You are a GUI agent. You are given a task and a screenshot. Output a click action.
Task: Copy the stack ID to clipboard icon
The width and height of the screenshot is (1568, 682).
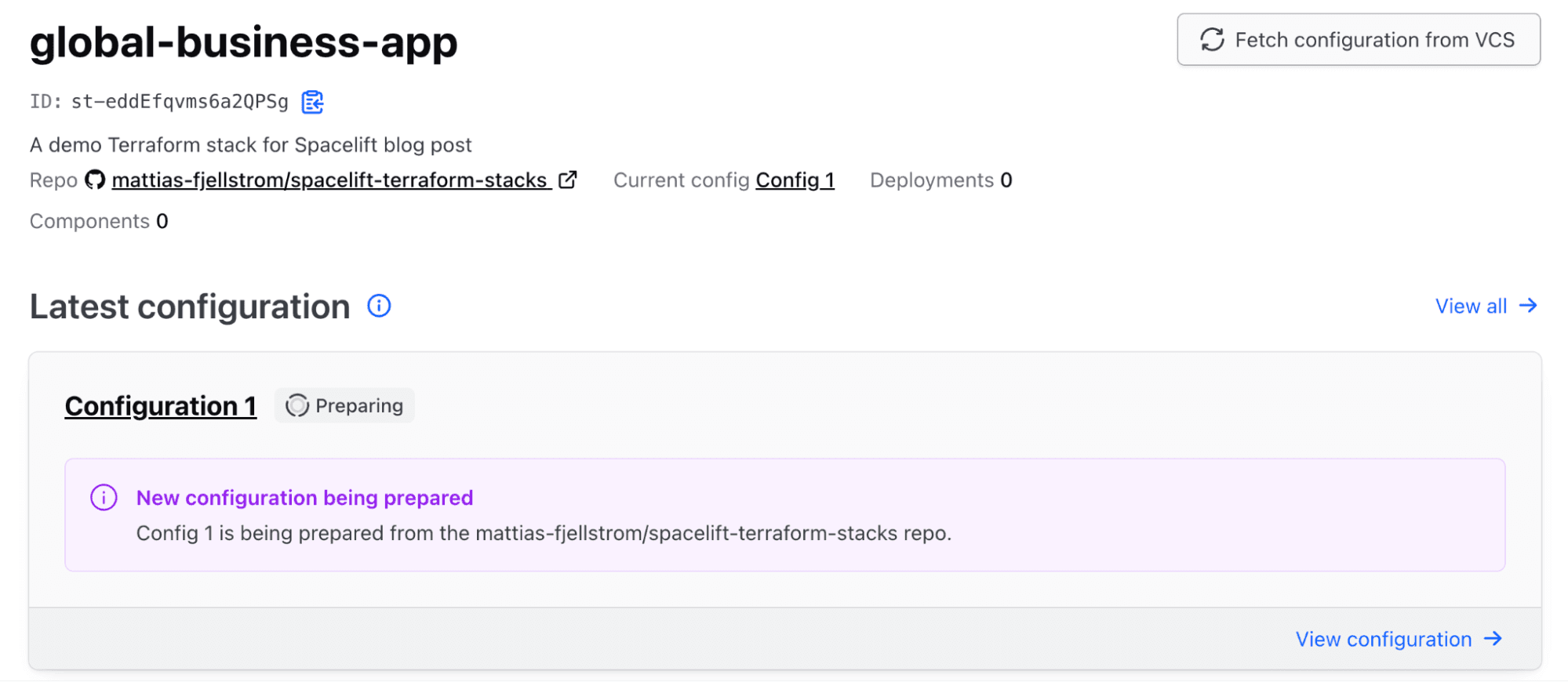pos(312,102)
